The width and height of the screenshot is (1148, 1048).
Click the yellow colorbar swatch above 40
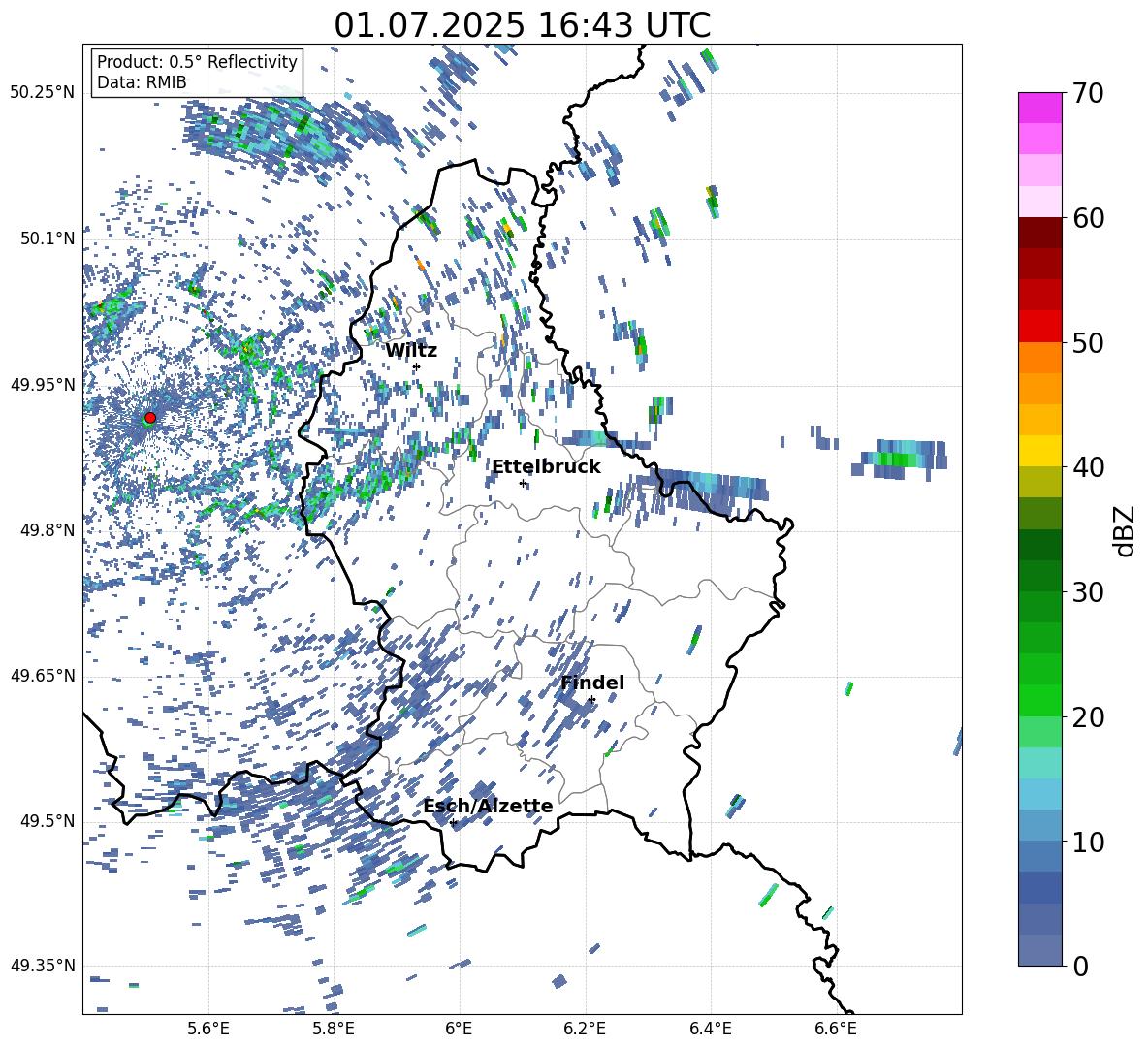(x=1040, y=451)
